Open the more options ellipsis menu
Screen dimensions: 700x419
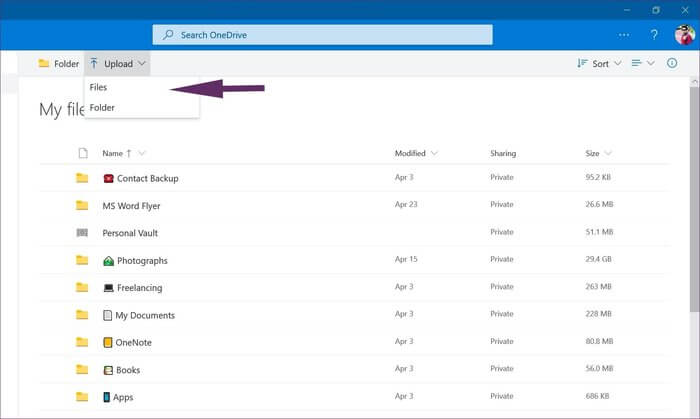pos(624,35)
